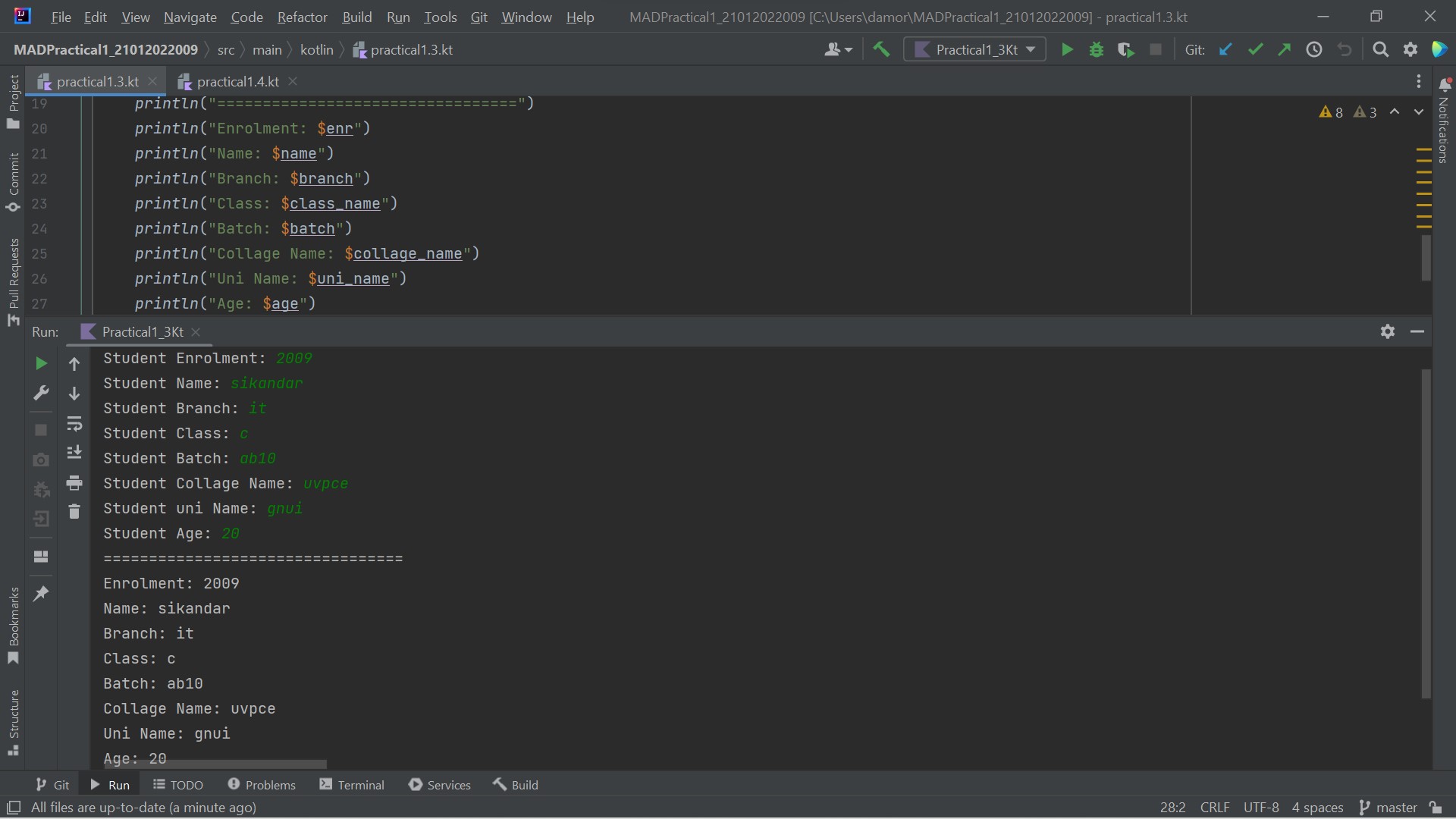The height and width of the screenshot is (819, 1456).
Task: Clear run console with trash icon
Action: [74, 512]
